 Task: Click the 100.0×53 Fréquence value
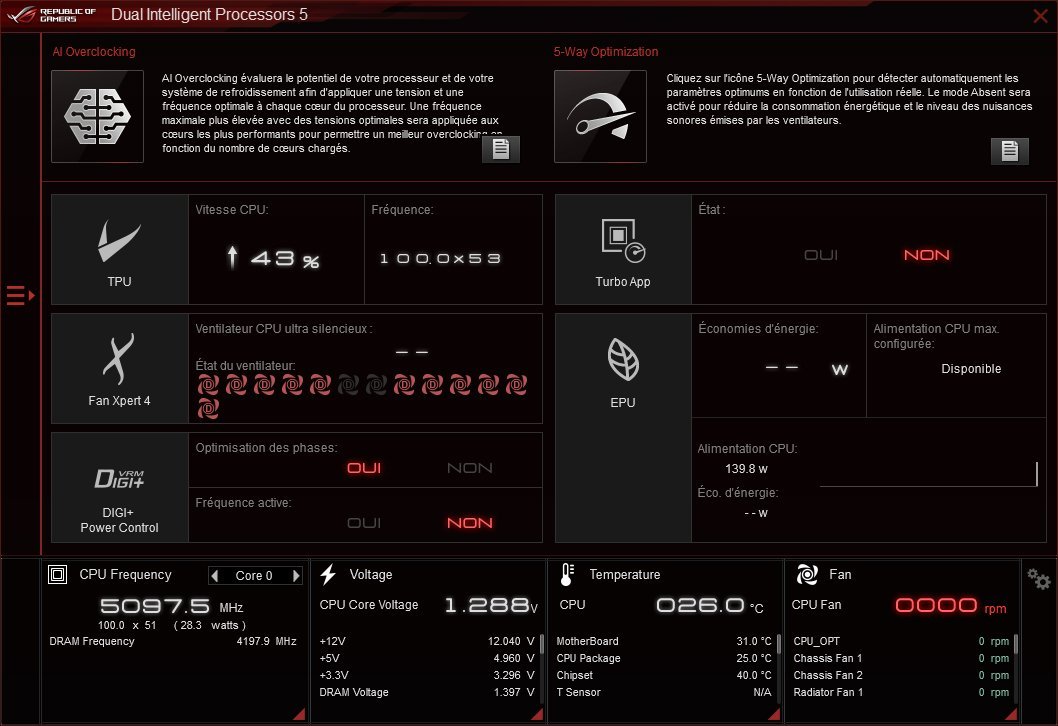441,258
